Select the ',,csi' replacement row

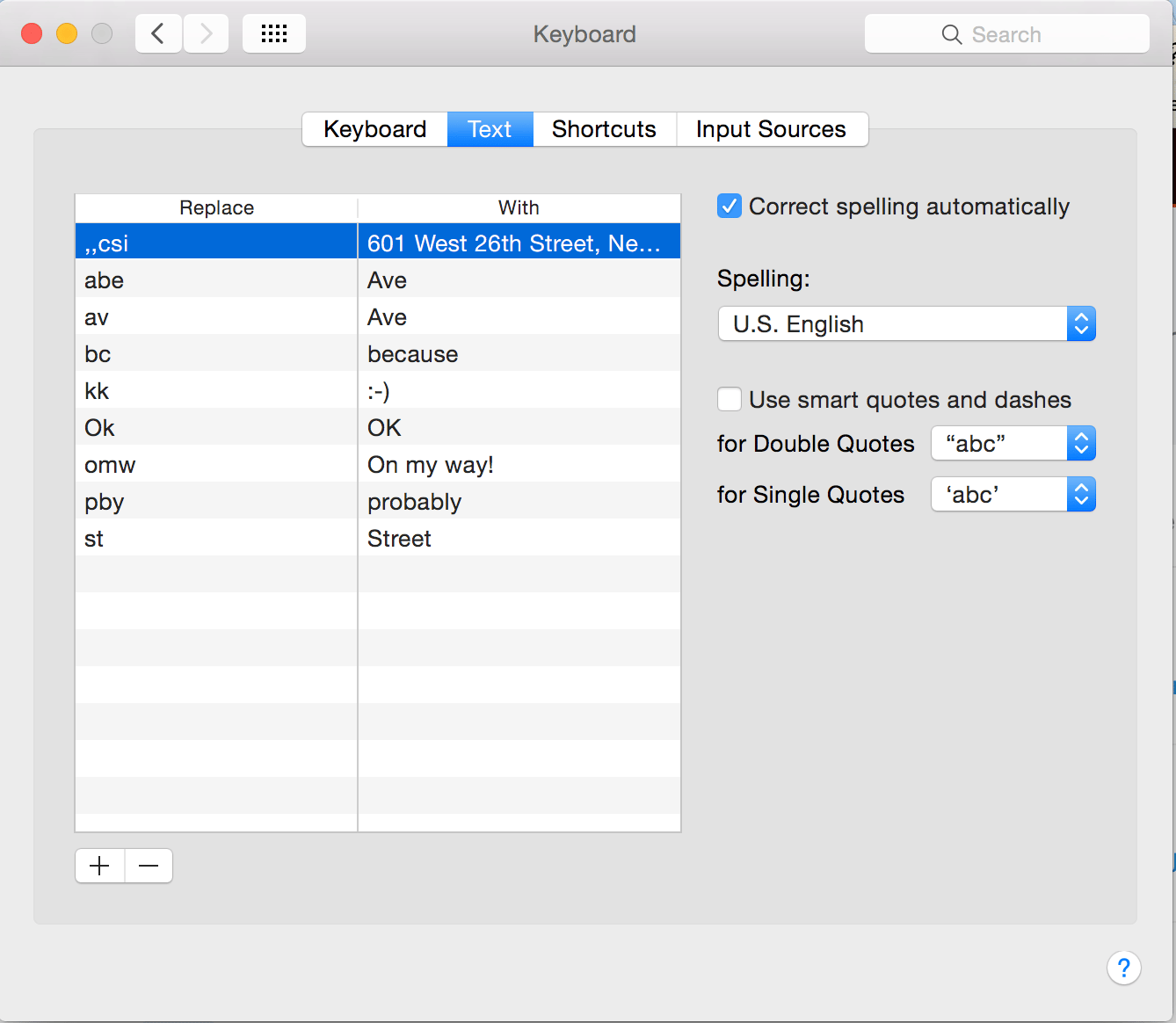click(378, 242)
